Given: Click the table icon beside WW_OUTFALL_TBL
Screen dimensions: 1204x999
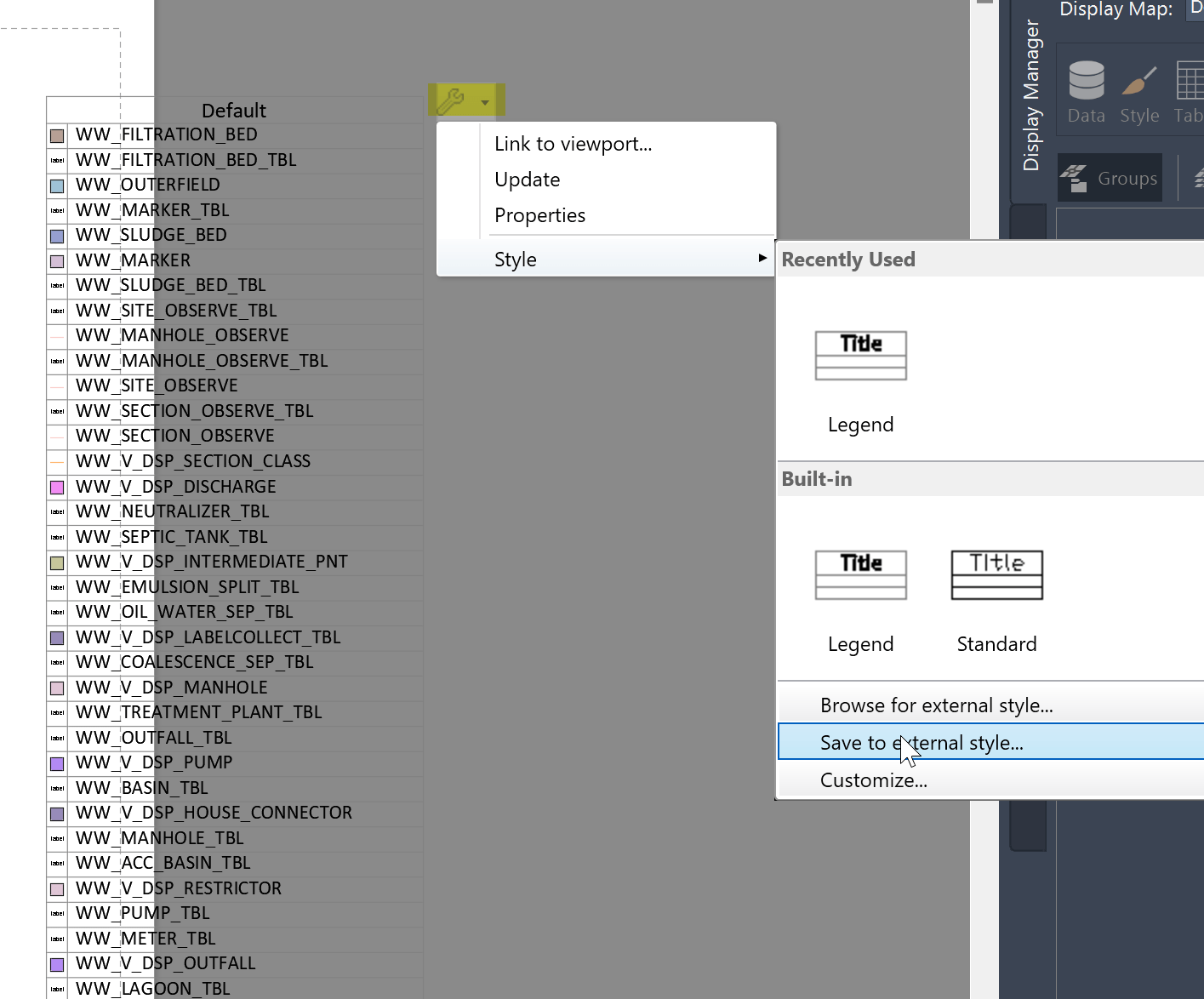Looking at the screenshot, I should click(x=57, y=739).
